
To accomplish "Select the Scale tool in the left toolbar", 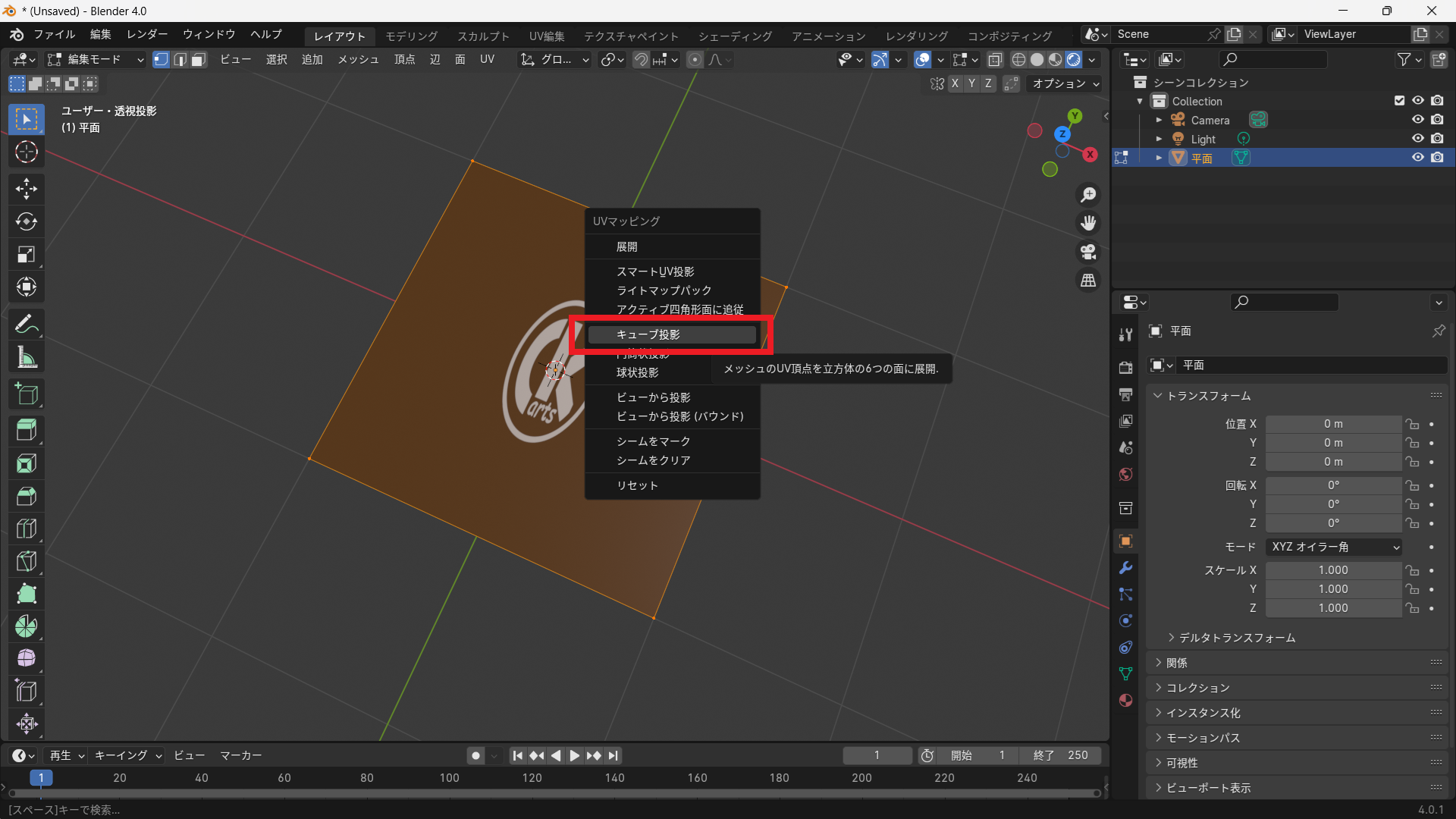I will coord(26,254).
